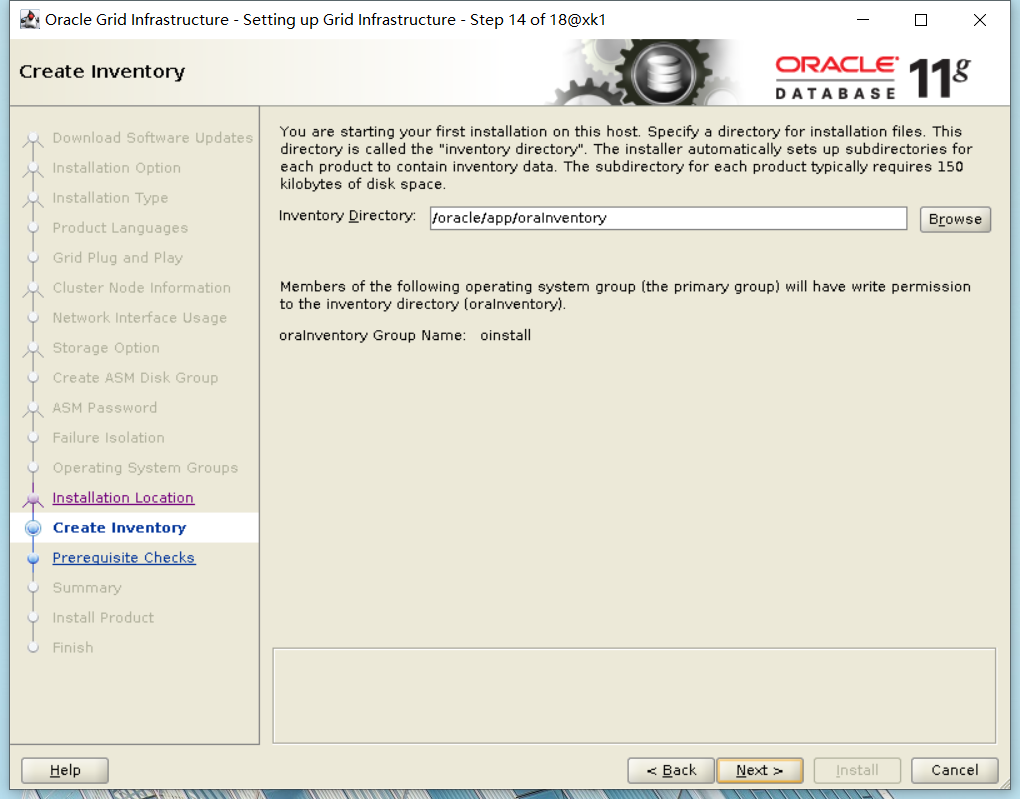This screenshot has width=1020, height=799.
Task: Click the Operating System Groups step
Action: click(x=146, y=468)
